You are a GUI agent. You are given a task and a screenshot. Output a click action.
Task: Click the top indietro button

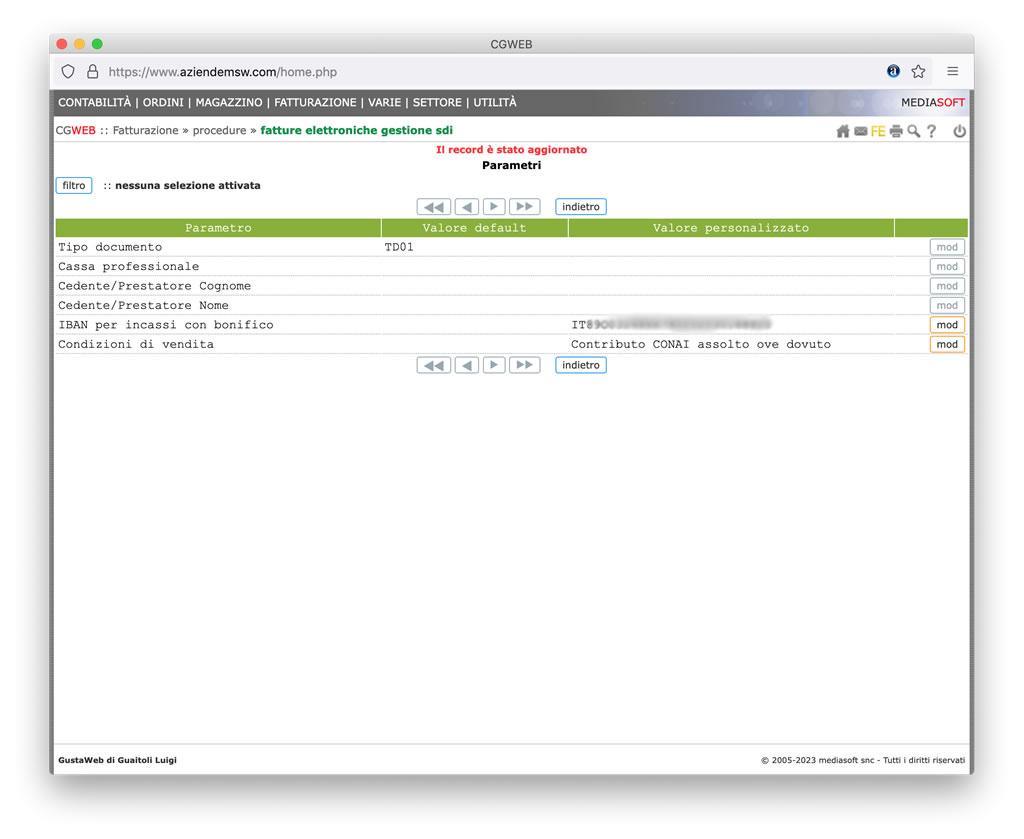[581, 207]
